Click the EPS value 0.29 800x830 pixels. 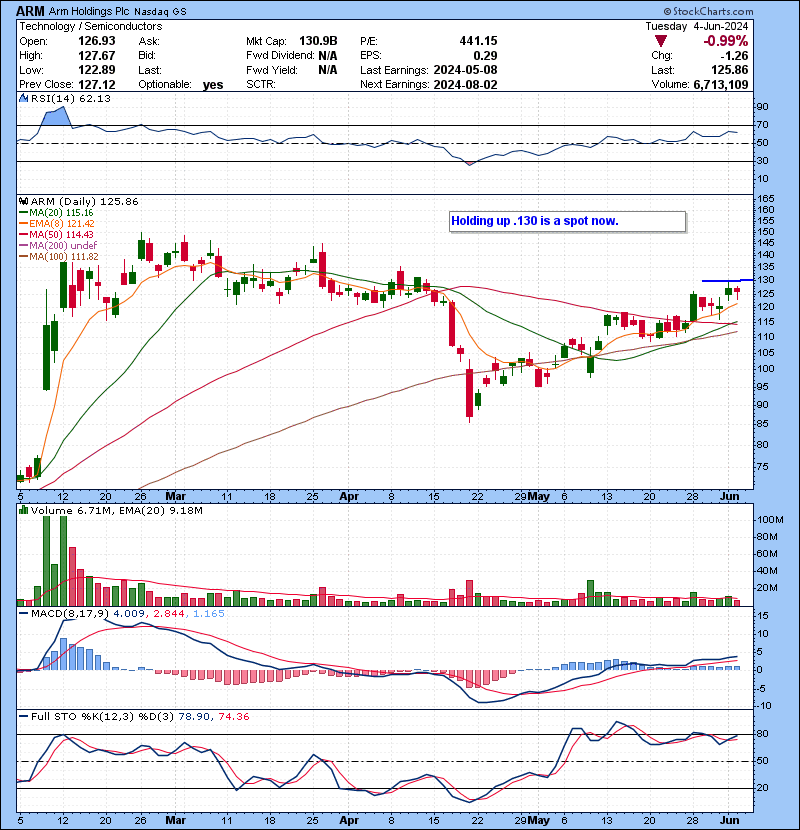(486, 56)
